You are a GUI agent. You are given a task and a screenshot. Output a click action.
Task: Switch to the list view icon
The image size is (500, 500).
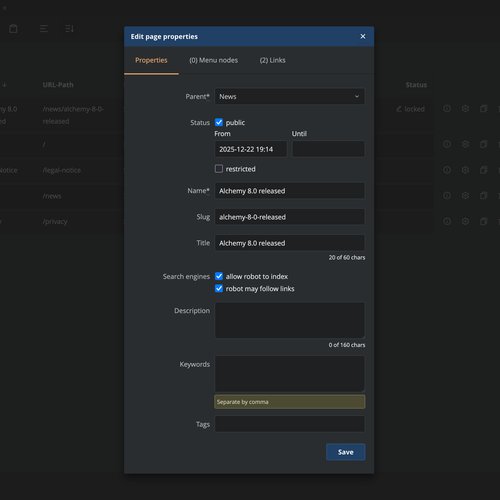tap(44, 29)
